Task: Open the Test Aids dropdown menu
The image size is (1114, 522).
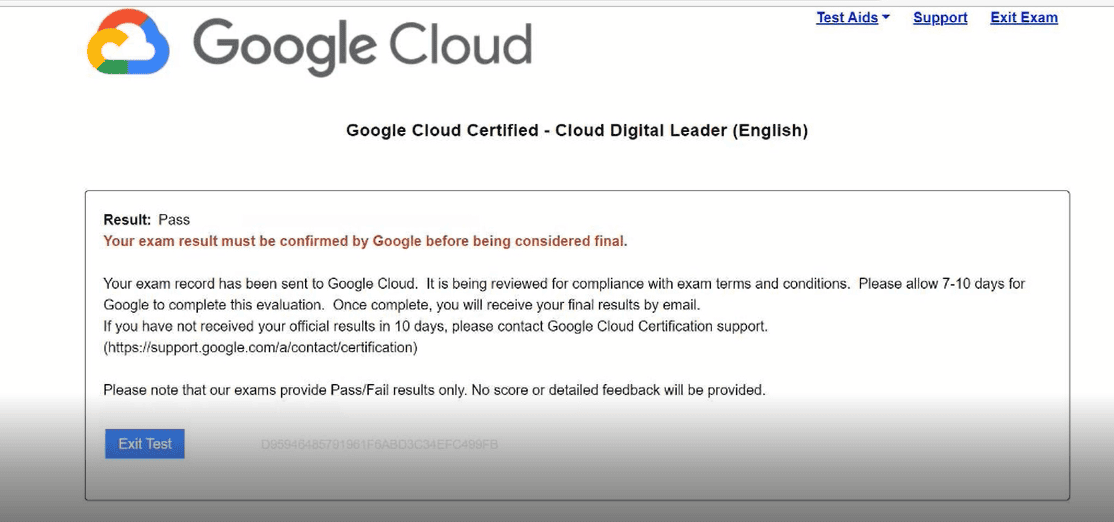Action: click(846, 18)
